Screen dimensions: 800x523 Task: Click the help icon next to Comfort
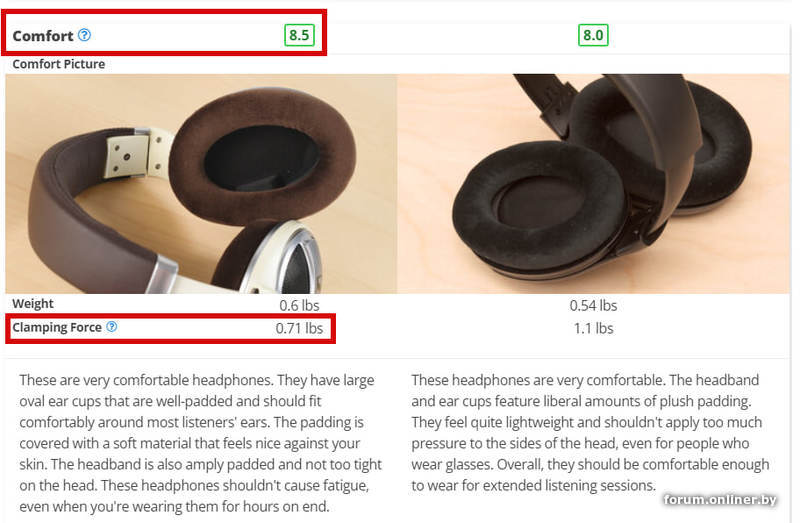coord(84,35)
